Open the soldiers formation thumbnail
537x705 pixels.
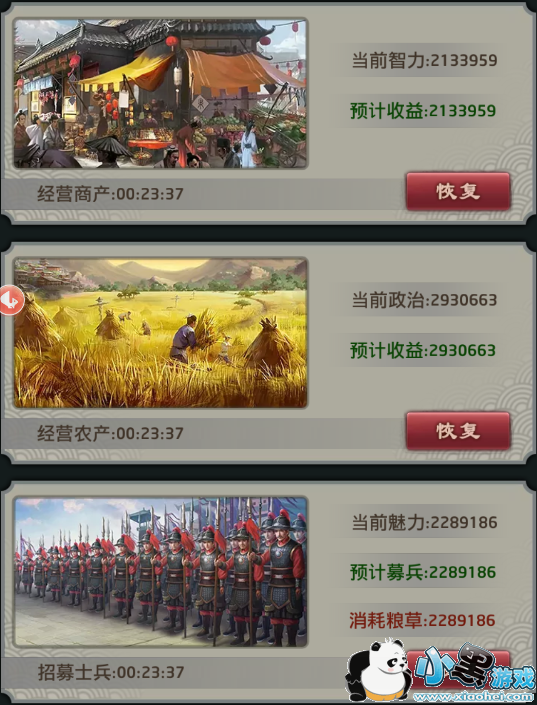pyautogui.click(x=161, y=572)
